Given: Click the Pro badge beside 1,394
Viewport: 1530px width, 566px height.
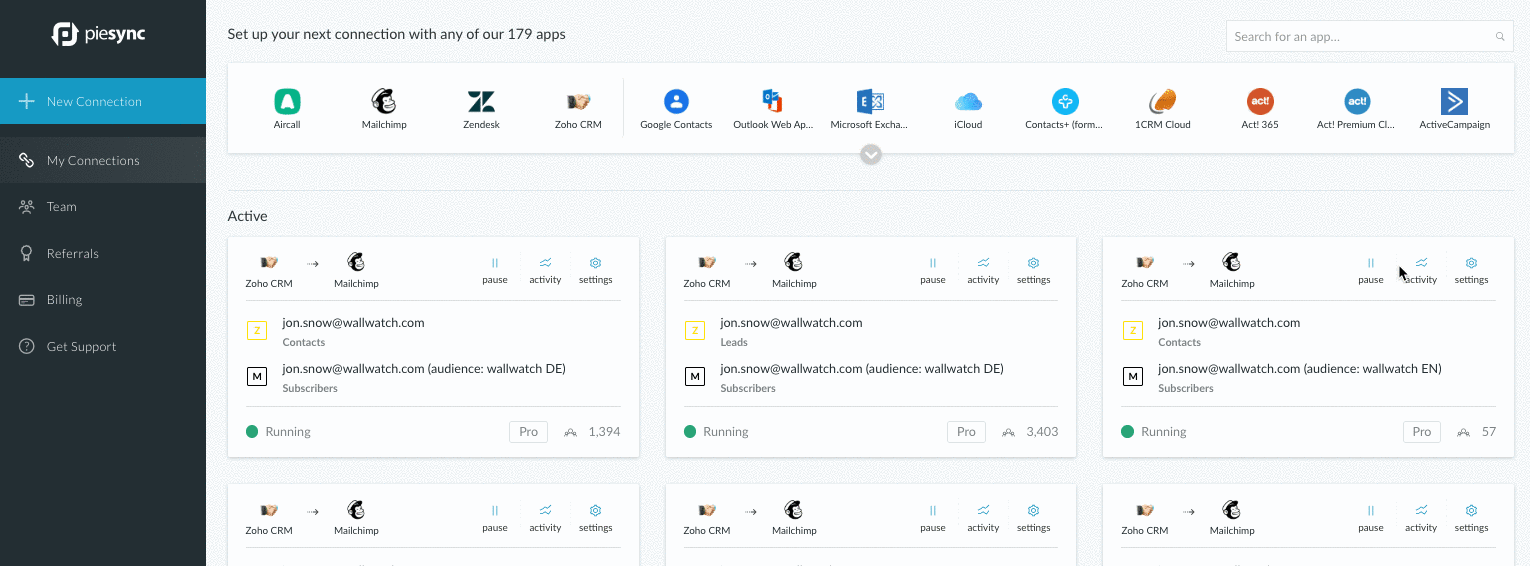Looking at the screenshot, I should (x=528, y=432).
